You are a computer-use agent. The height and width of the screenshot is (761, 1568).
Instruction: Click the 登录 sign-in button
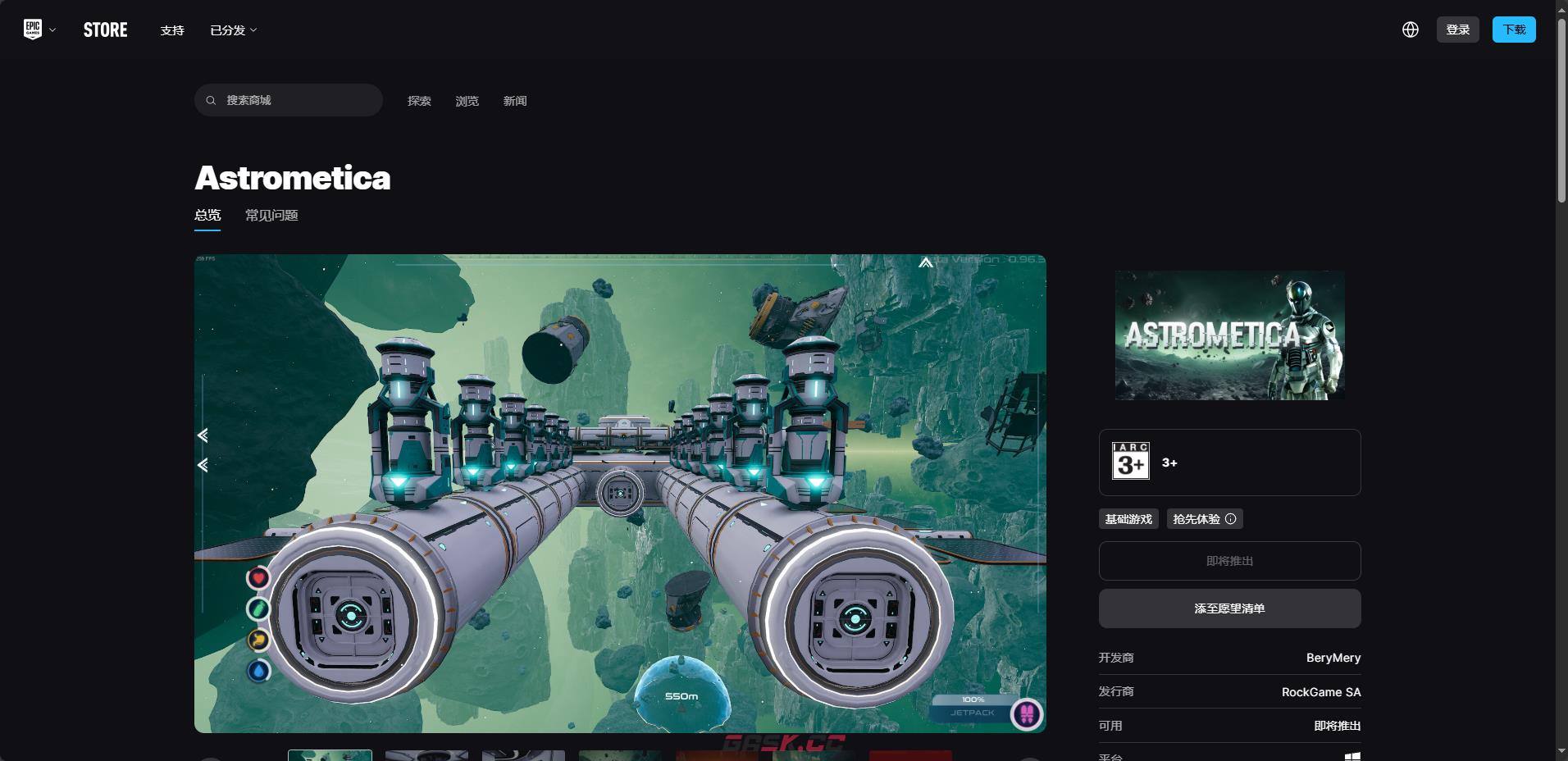click(1457, 30)
